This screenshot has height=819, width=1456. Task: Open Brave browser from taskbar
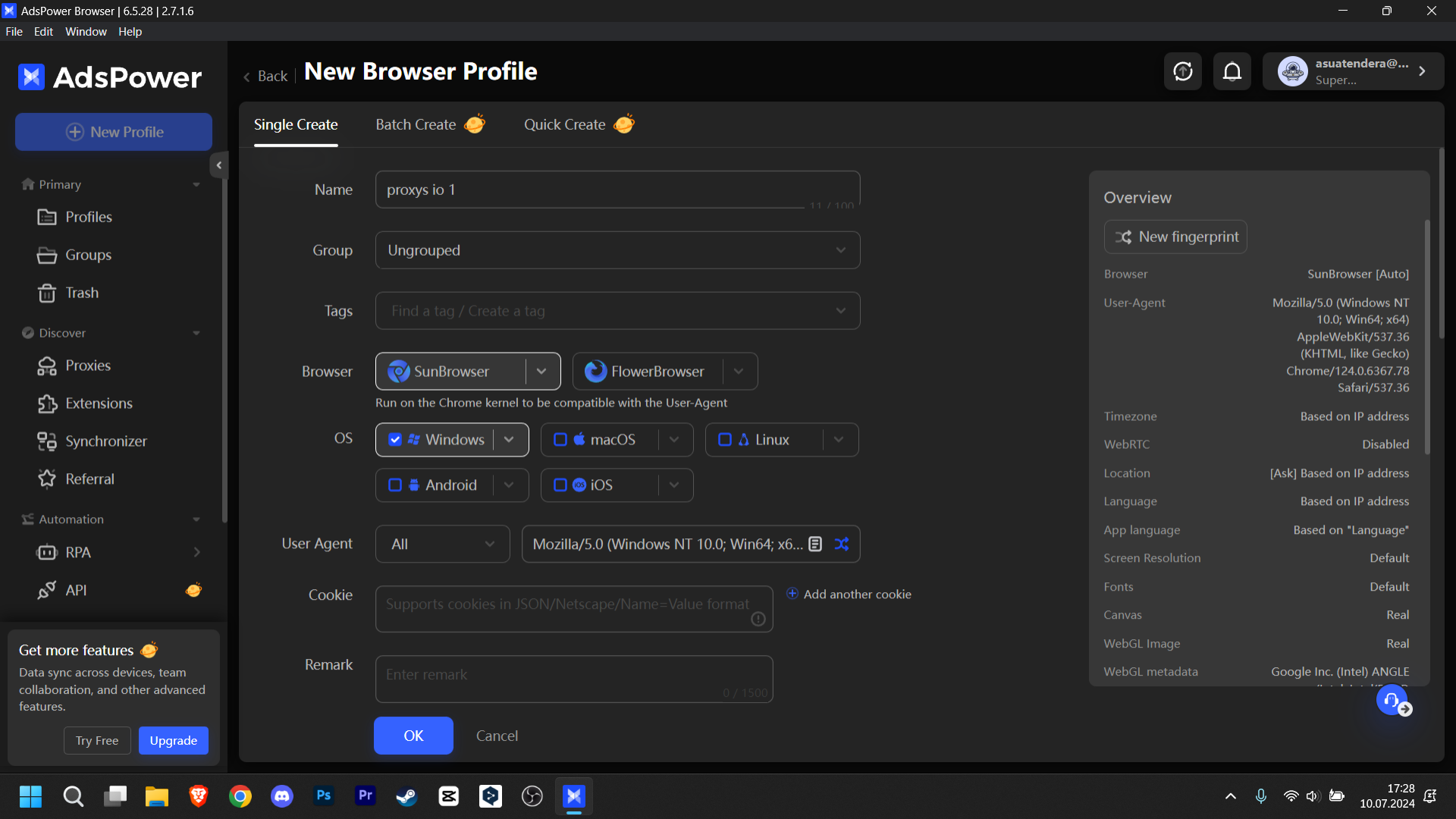tap(199, 796)
